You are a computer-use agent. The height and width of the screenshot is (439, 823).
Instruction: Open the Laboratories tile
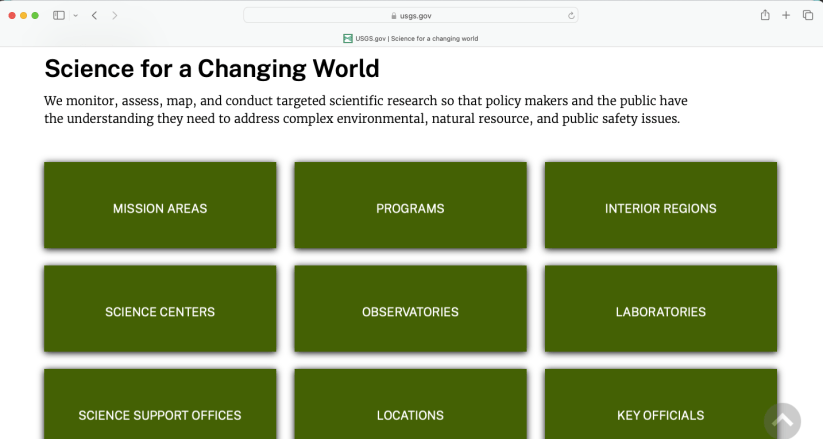[x=660, y=311]
